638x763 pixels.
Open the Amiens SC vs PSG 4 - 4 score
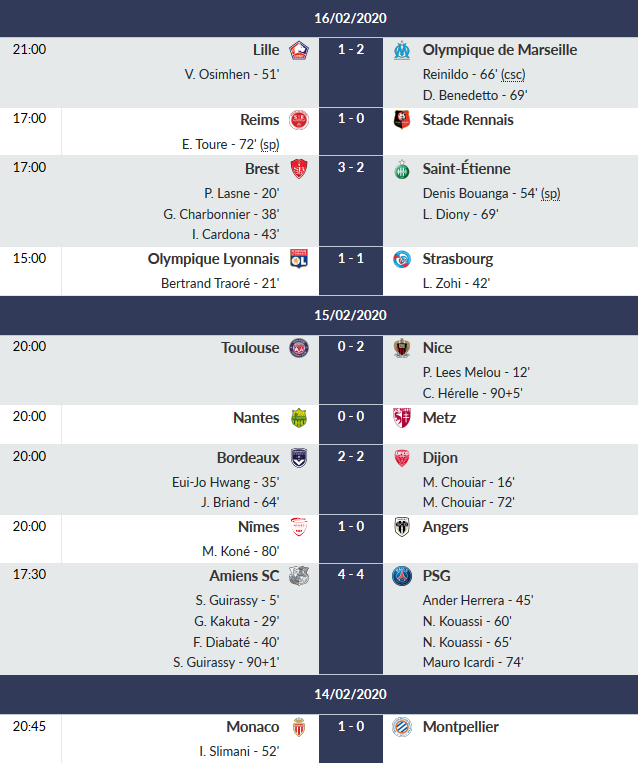click(350, 576)
